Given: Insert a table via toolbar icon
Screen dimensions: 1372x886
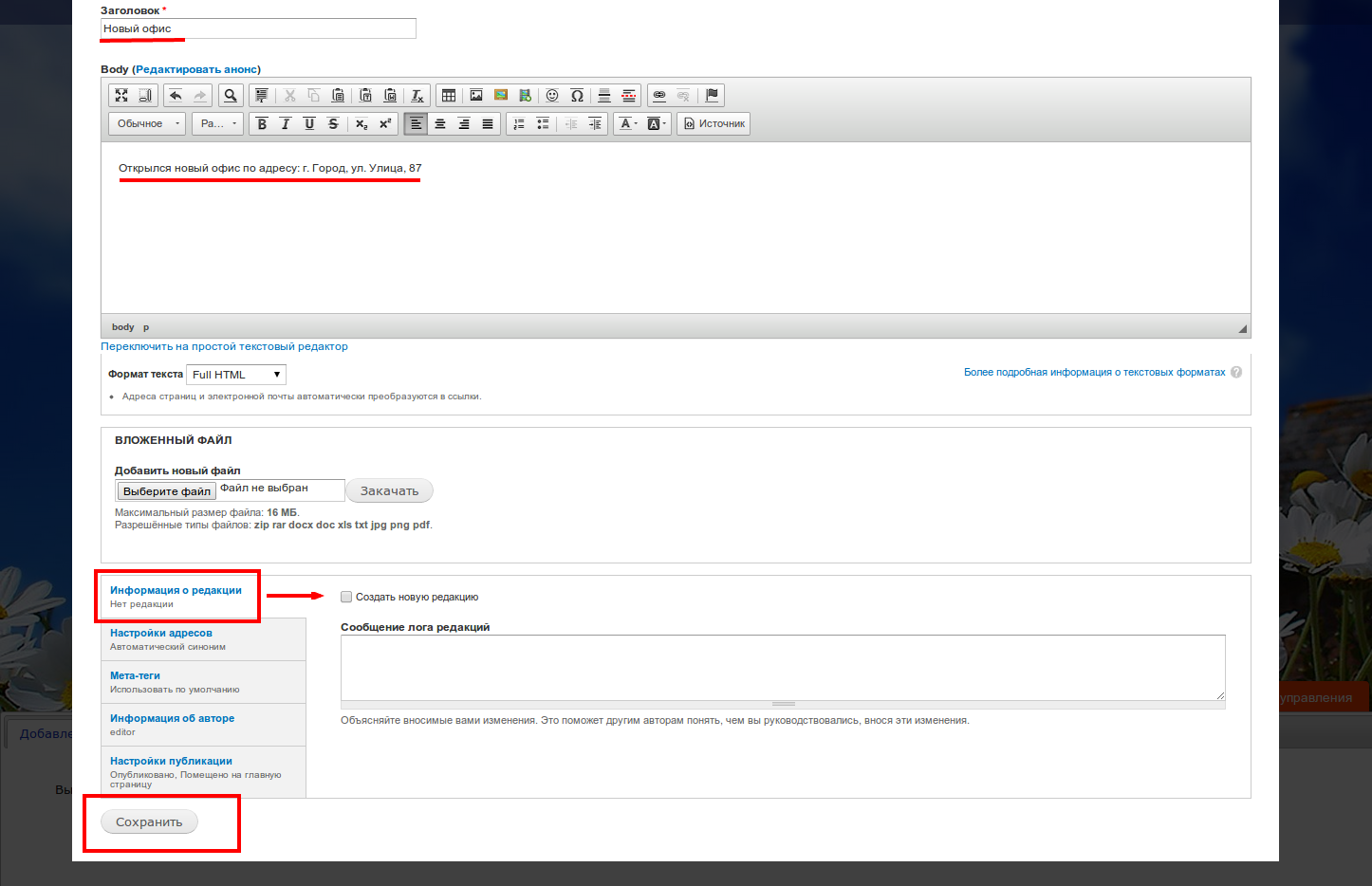Looking at the screenshot, I should click(449, 96).
